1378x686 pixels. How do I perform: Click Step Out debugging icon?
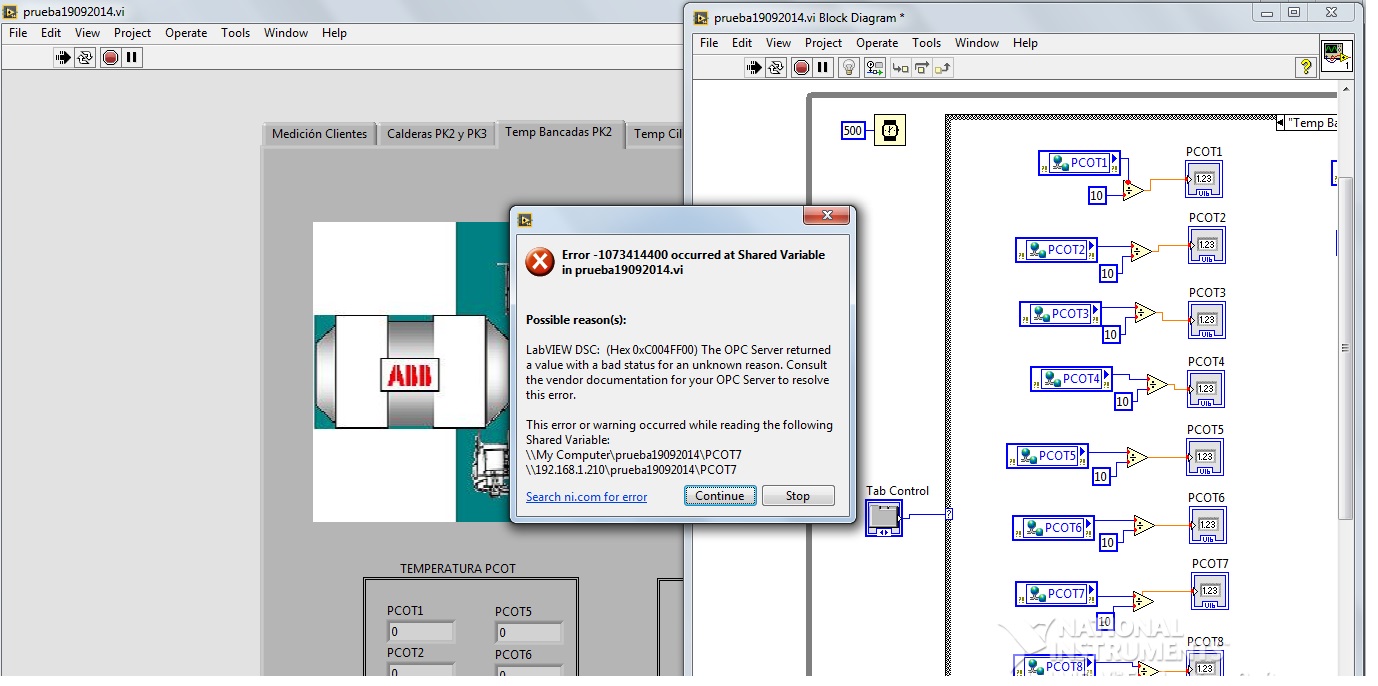tap(943, 67)
